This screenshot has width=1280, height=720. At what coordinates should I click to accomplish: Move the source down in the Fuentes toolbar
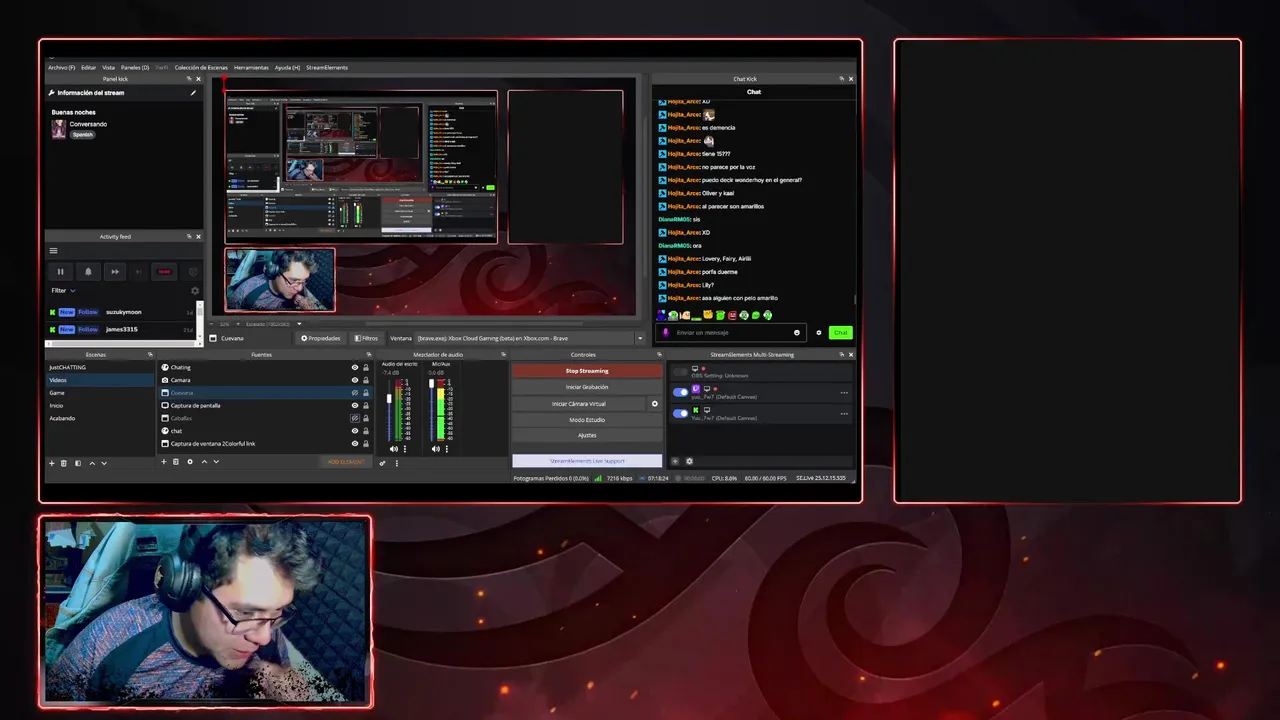[x=216, y=462]
